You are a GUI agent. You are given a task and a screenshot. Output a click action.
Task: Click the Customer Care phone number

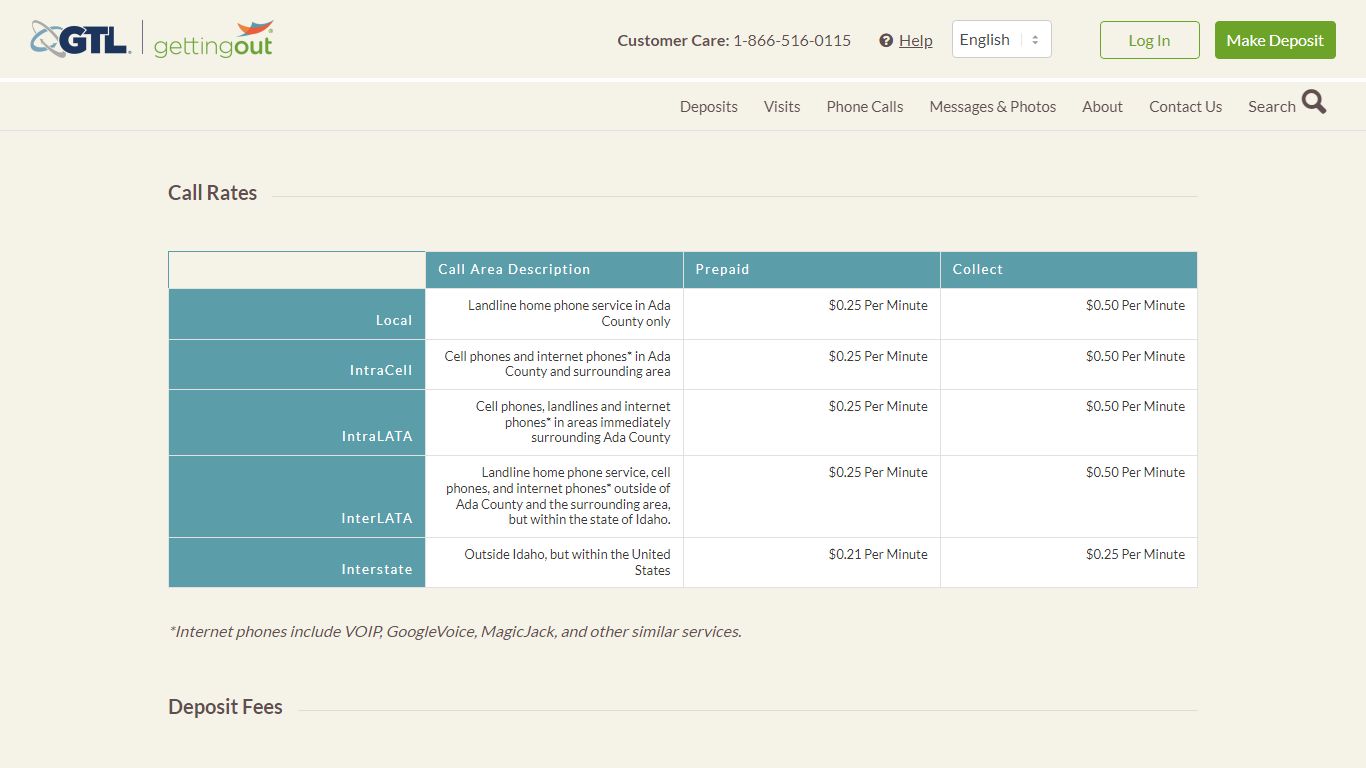pos(792,40)
